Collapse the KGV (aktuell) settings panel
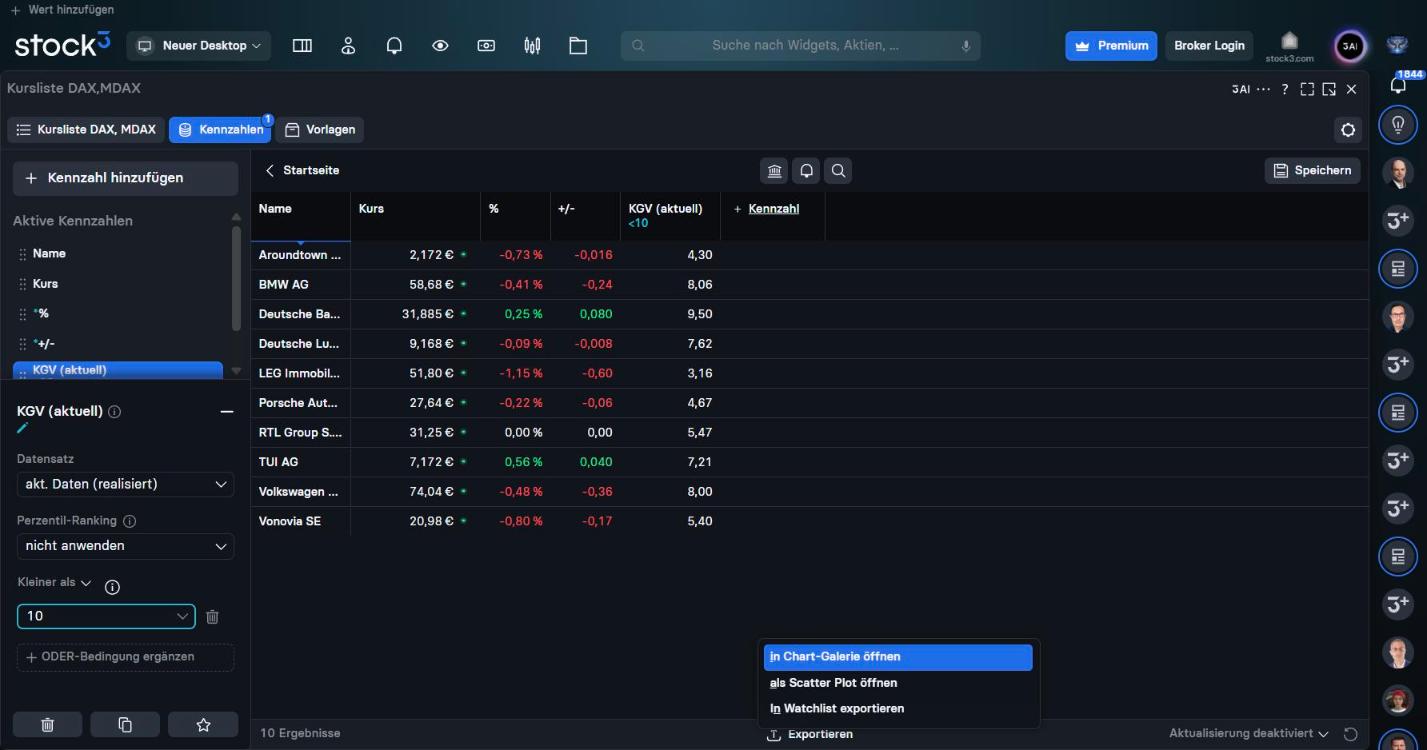 pyautogui.click(x=227, y=412)
